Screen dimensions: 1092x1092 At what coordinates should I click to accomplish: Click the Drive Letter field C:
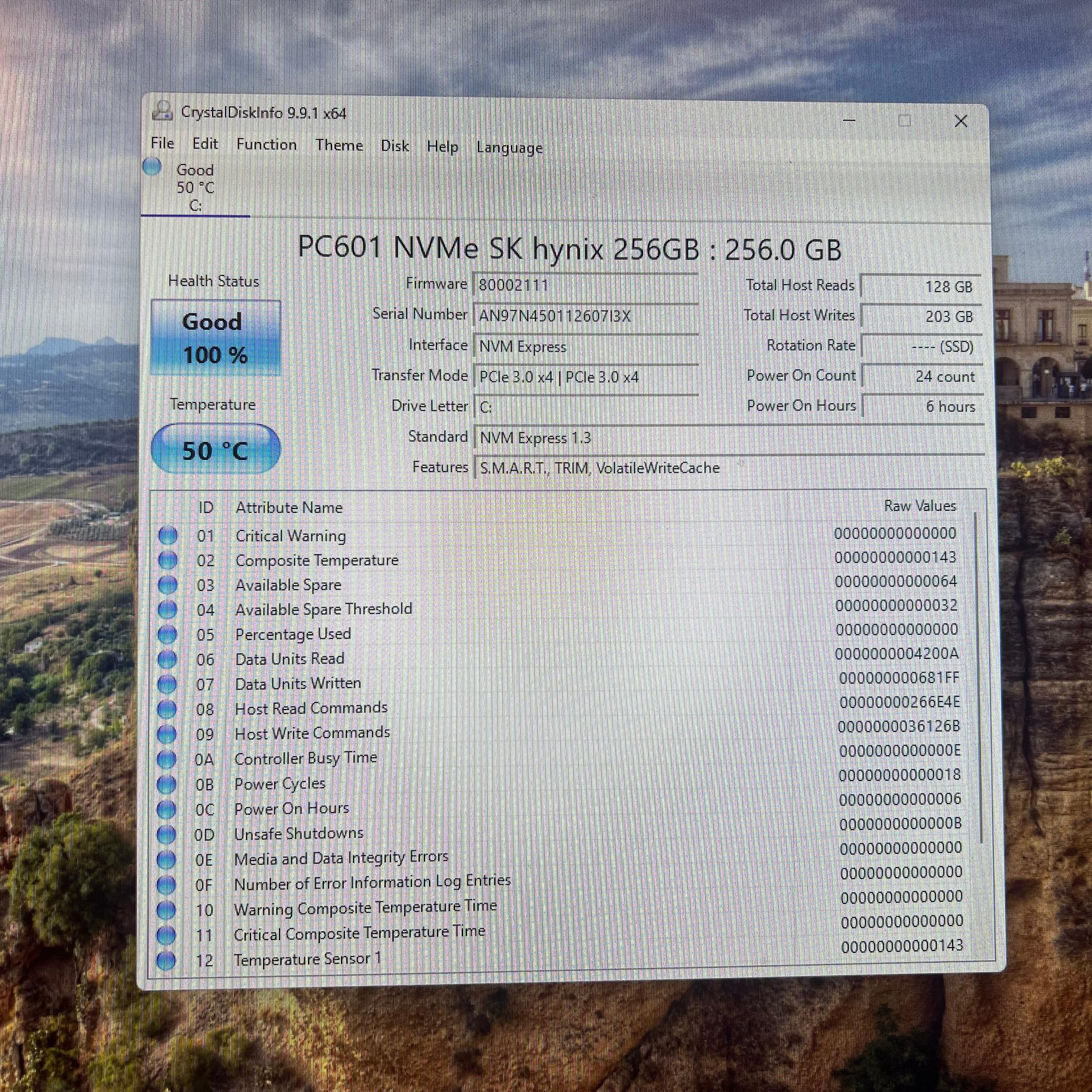(586, 407)
